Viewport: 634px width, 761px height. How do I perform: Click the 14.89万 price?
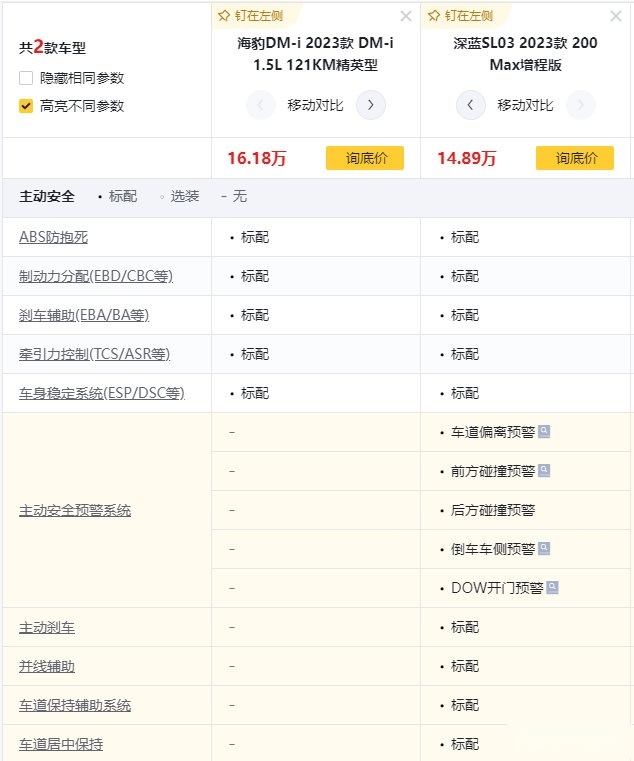[467, 158]
